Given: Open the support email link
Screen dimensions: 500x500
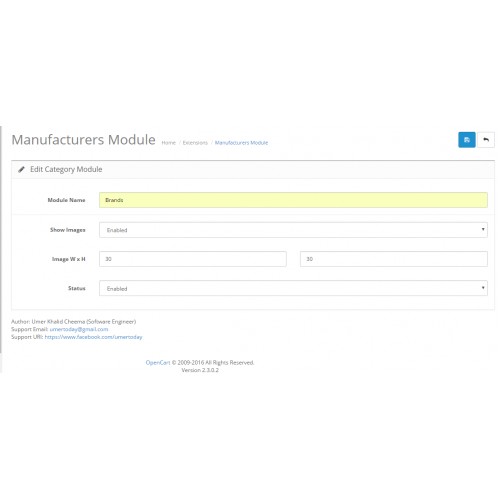Looking at the screenshot, I should 79,329.
